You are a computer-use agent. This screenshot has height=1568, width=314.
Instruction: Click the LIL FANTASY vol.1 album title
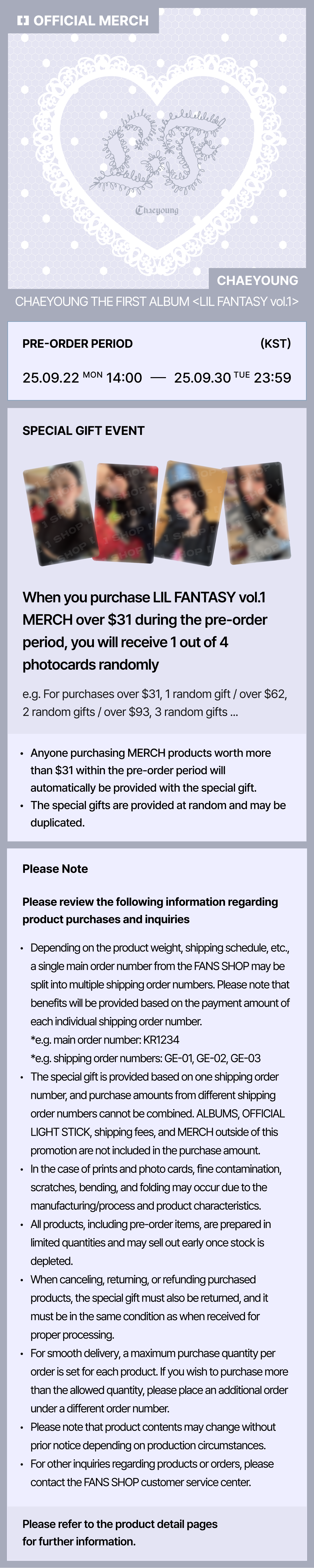pyautogui.click(x=157, y=302)
